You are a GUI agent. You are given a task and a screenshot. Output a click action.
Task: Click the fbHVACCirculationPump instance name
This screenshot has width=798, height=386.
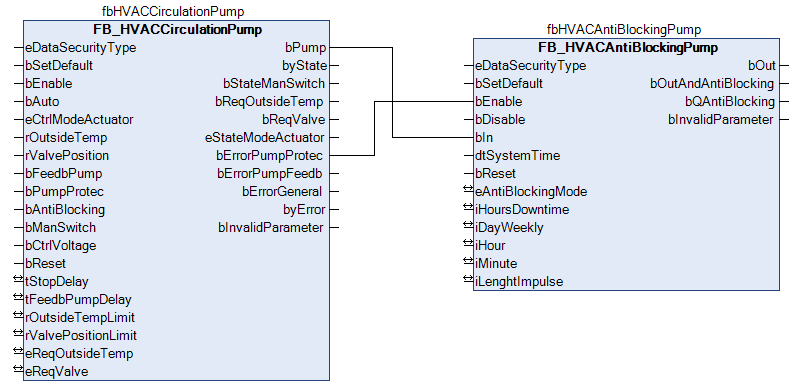(173, 11)
